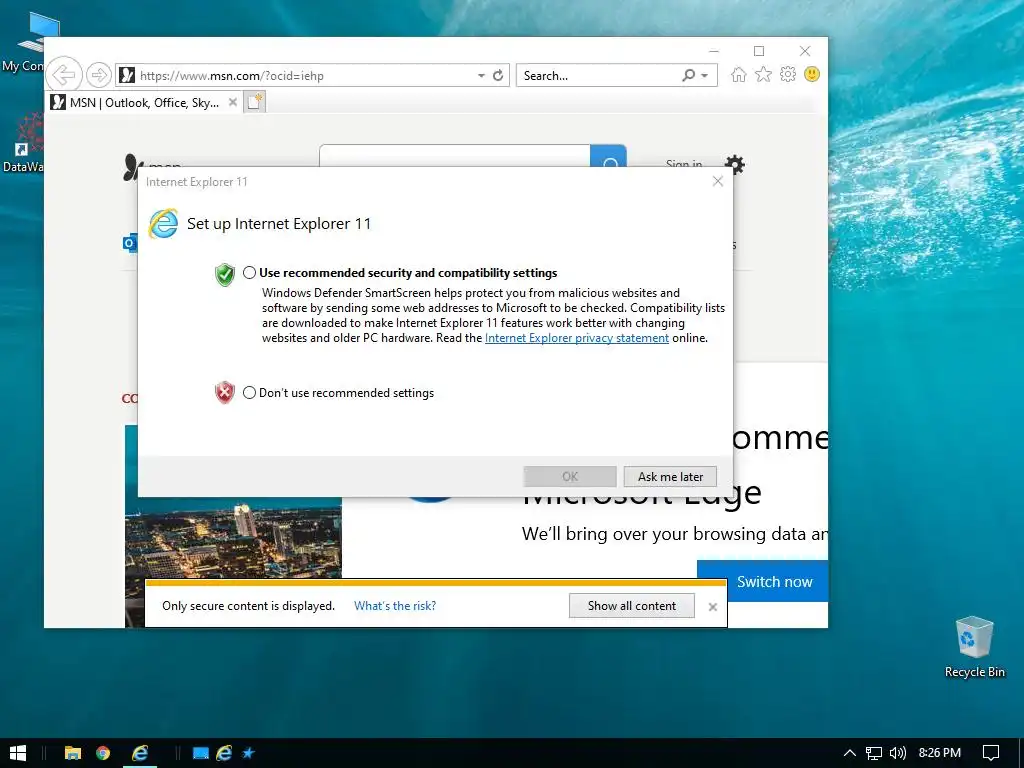The width and height of the screenshot is (1024, 768).
Task: Show hidden system tray icons chevron
Action: 850,753
